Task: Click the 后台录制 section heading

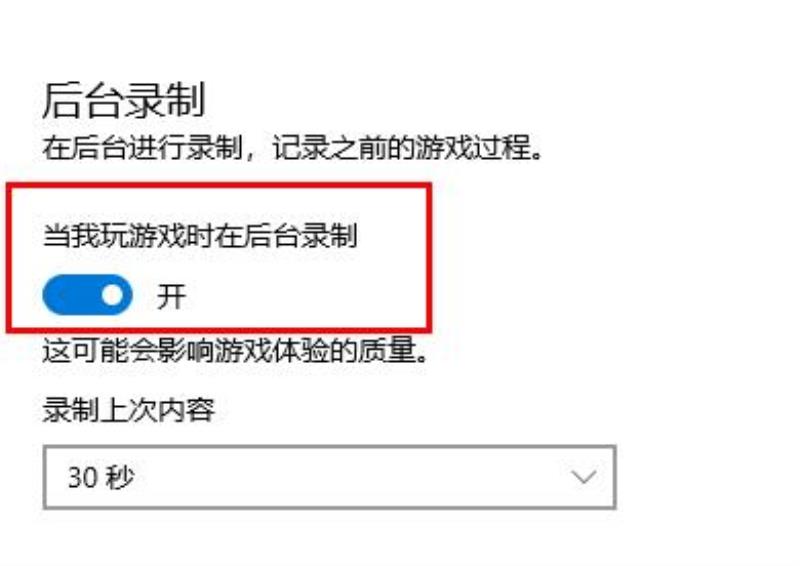Action: pos(124,100)
